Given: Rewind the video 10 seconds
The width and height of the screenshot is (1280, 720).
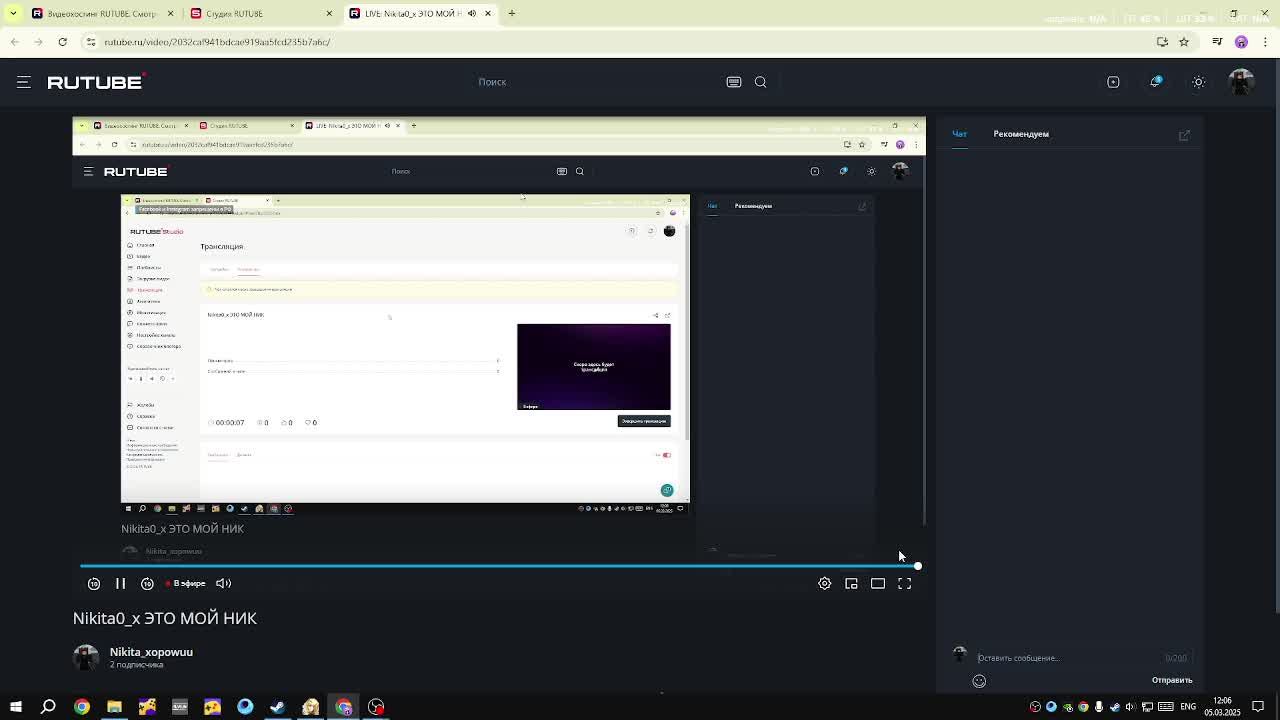Looking at the screenshot, I should [x=94, y=583].
